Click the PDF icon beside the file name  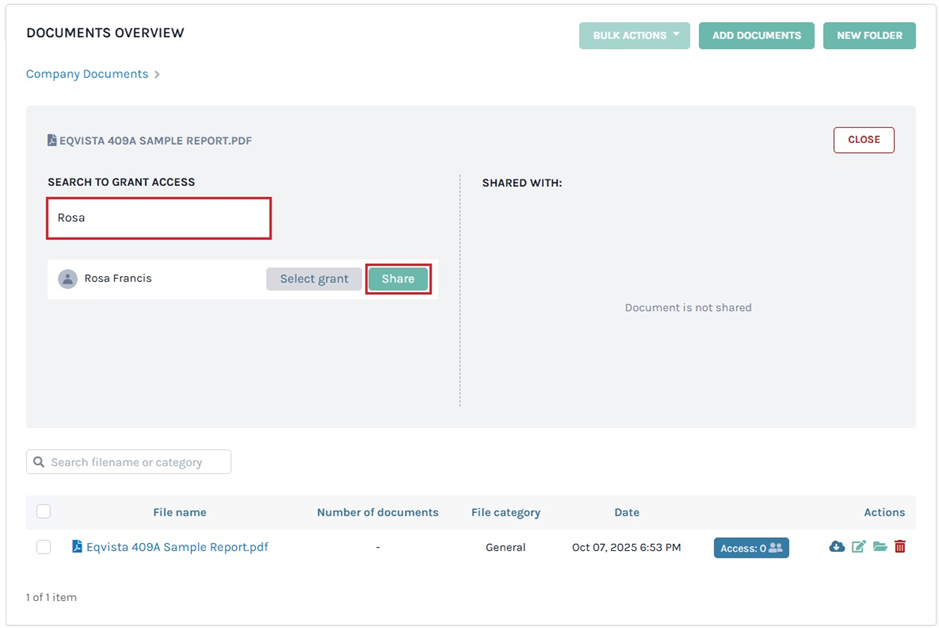tap(77, 547)
